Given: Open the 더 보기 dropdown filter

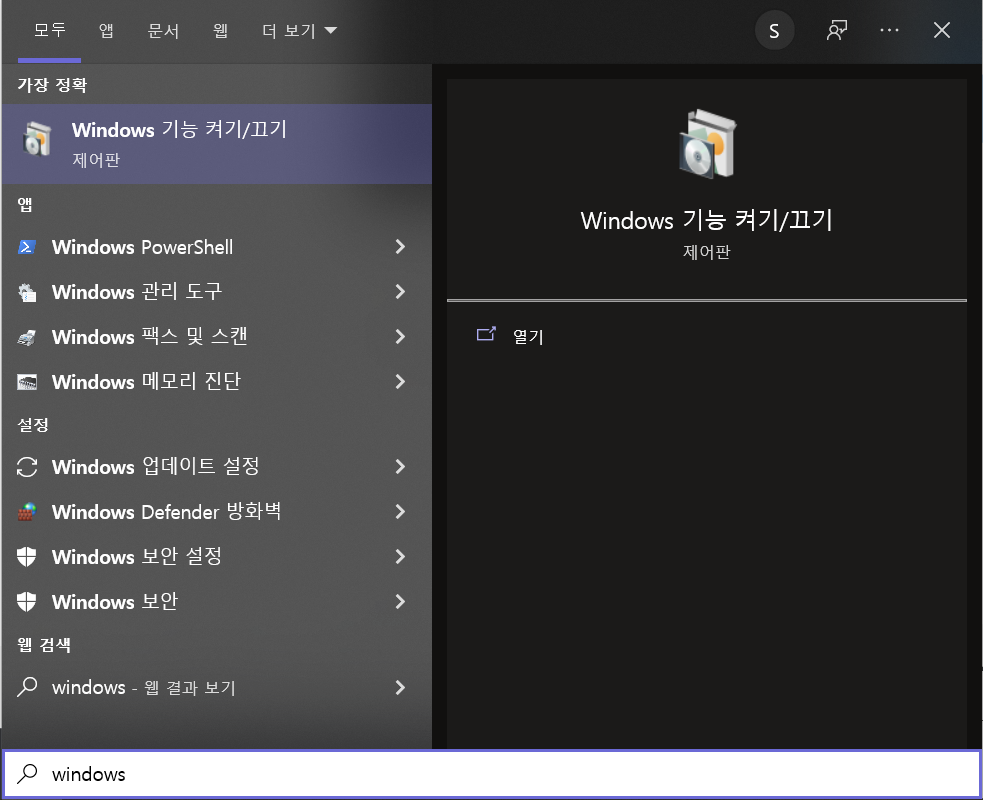Looking at the screenshot, I should [x=300, y=31].
